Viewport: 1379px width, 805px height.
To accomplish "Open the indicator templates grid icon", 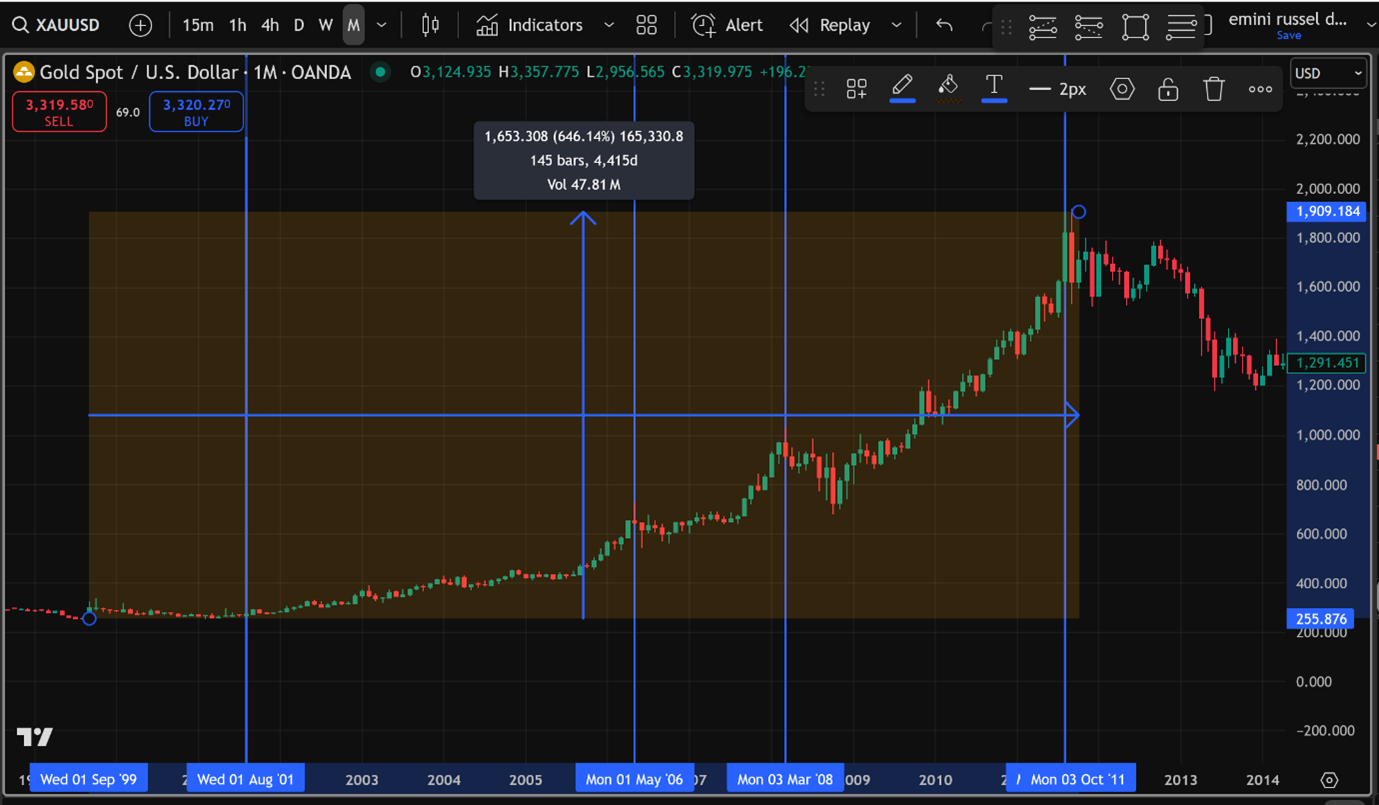I will 647,25.
